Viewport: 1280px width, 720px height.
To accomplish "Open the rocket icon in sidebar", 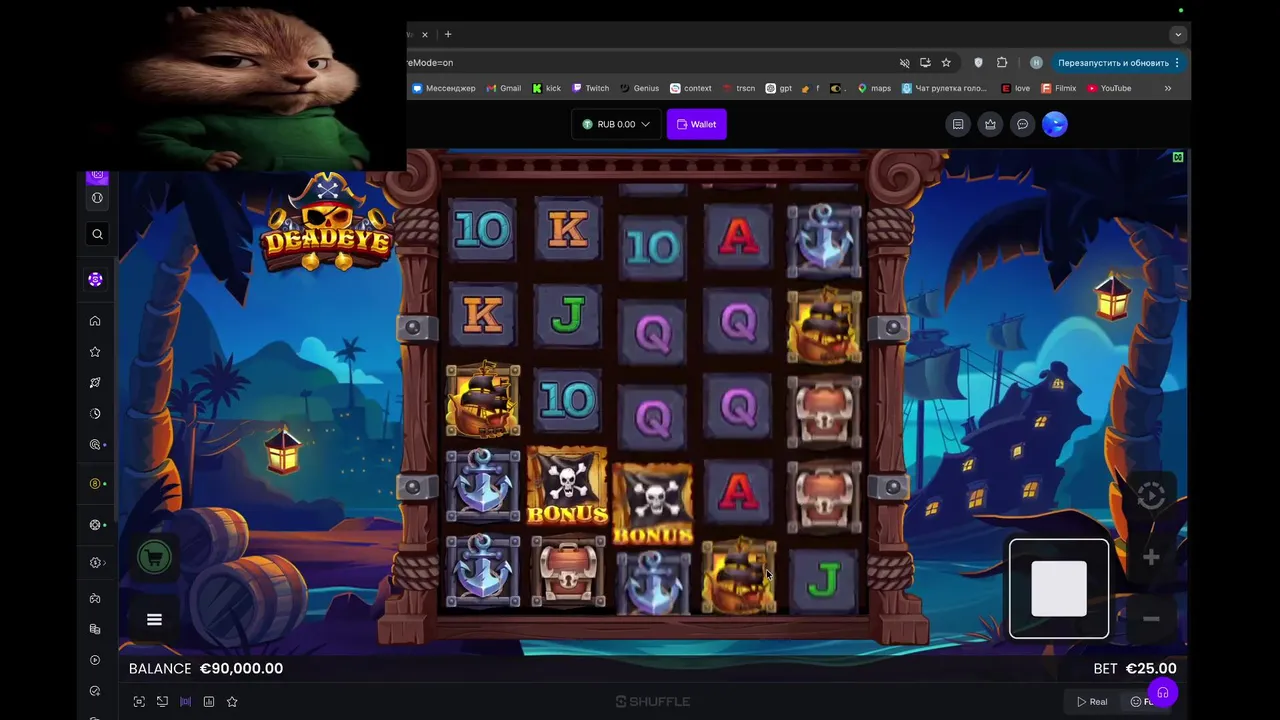I will [95, 383].
